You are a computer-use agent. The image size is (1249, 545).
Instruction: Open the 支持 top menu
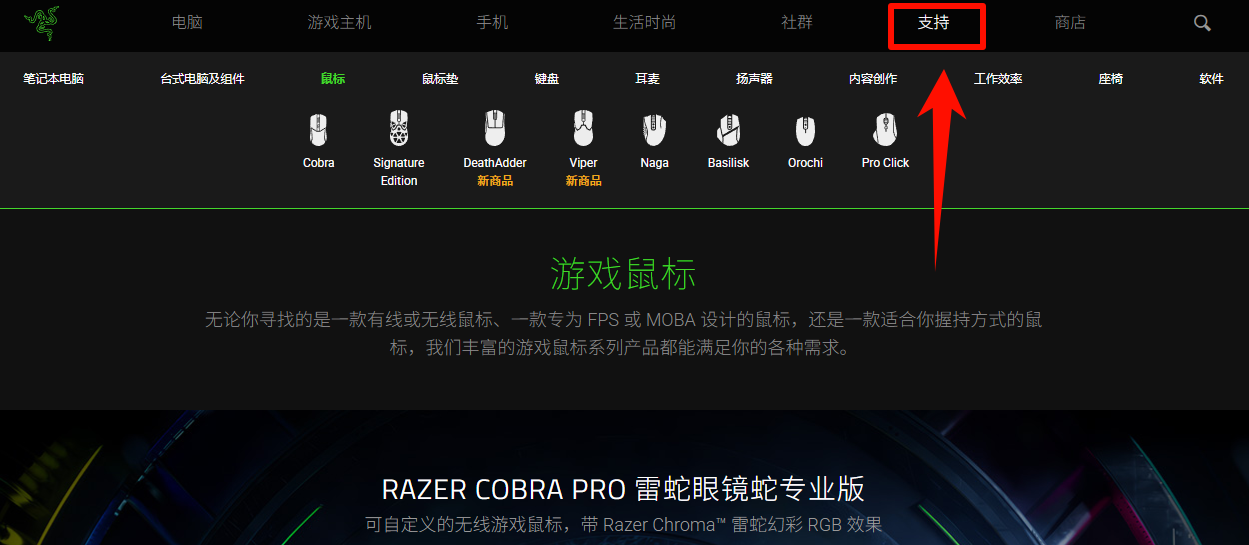pos(934,22)
